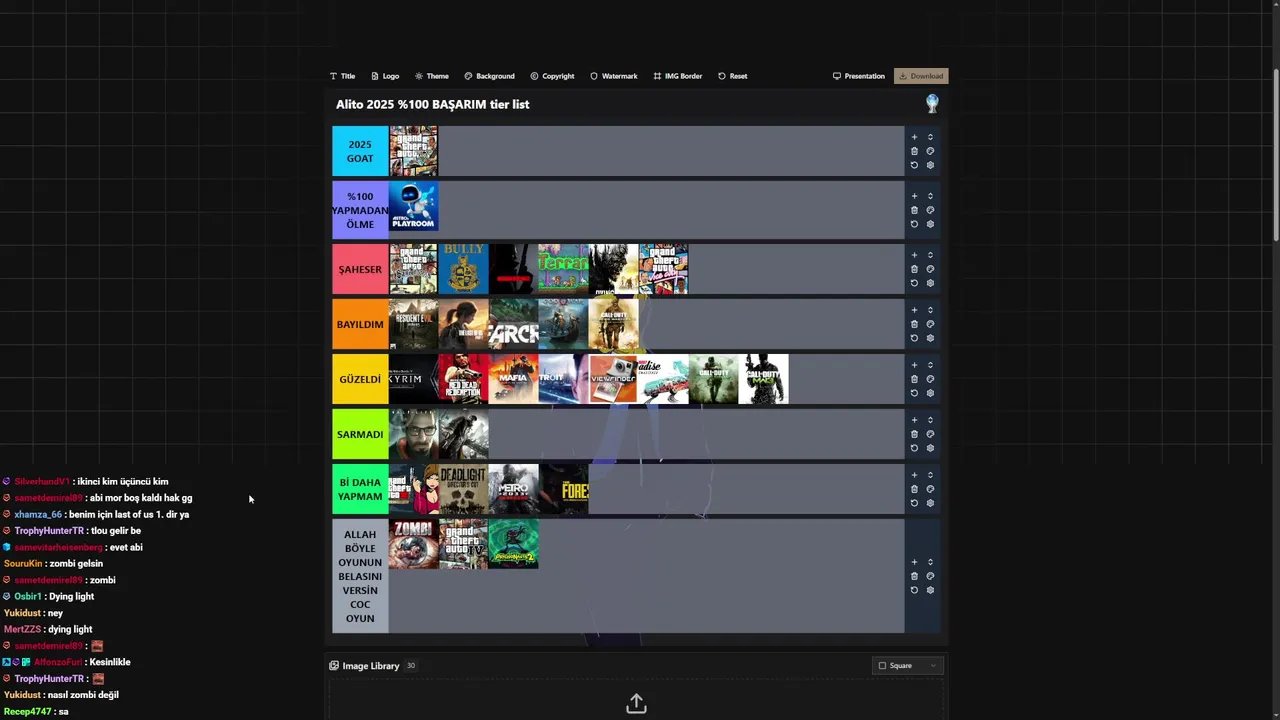Reset the 2025 GOAT row contents
Viewport: 1280px width, 720px height.
tap(914, 165)
